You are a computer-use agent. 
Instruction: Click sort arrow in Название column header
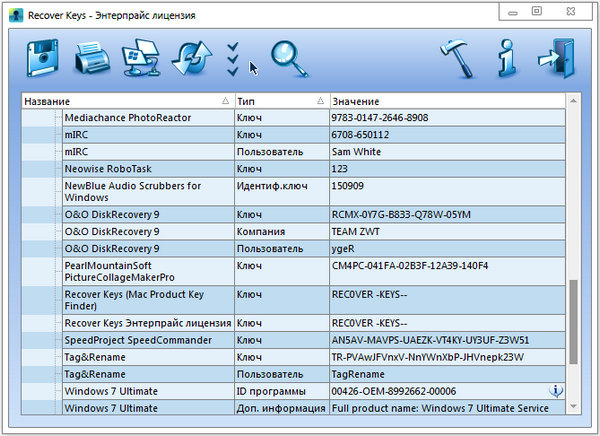click(x=225, y=102)
